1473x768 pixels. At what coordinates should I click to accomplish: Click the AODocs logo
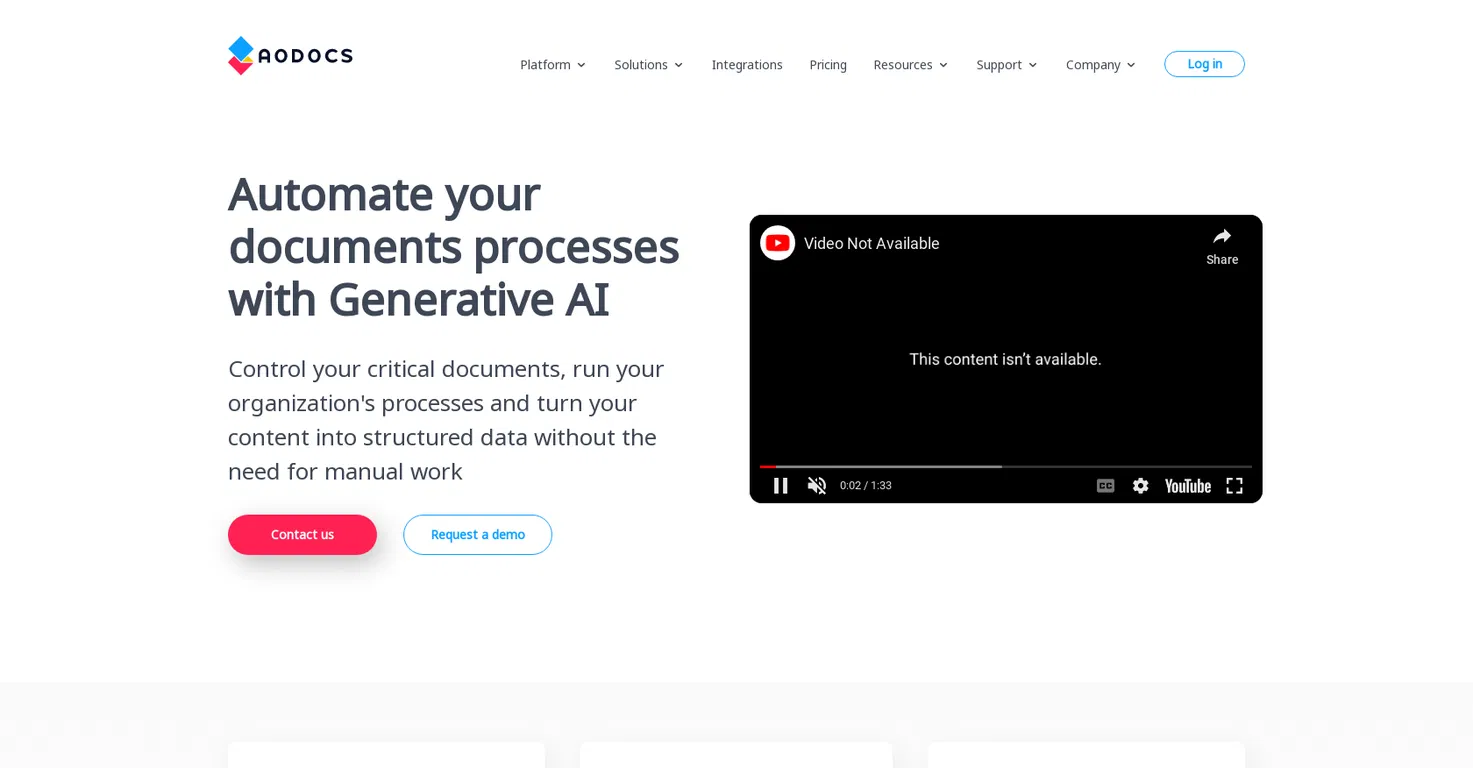pyautogui.click(x=290, y=56)
